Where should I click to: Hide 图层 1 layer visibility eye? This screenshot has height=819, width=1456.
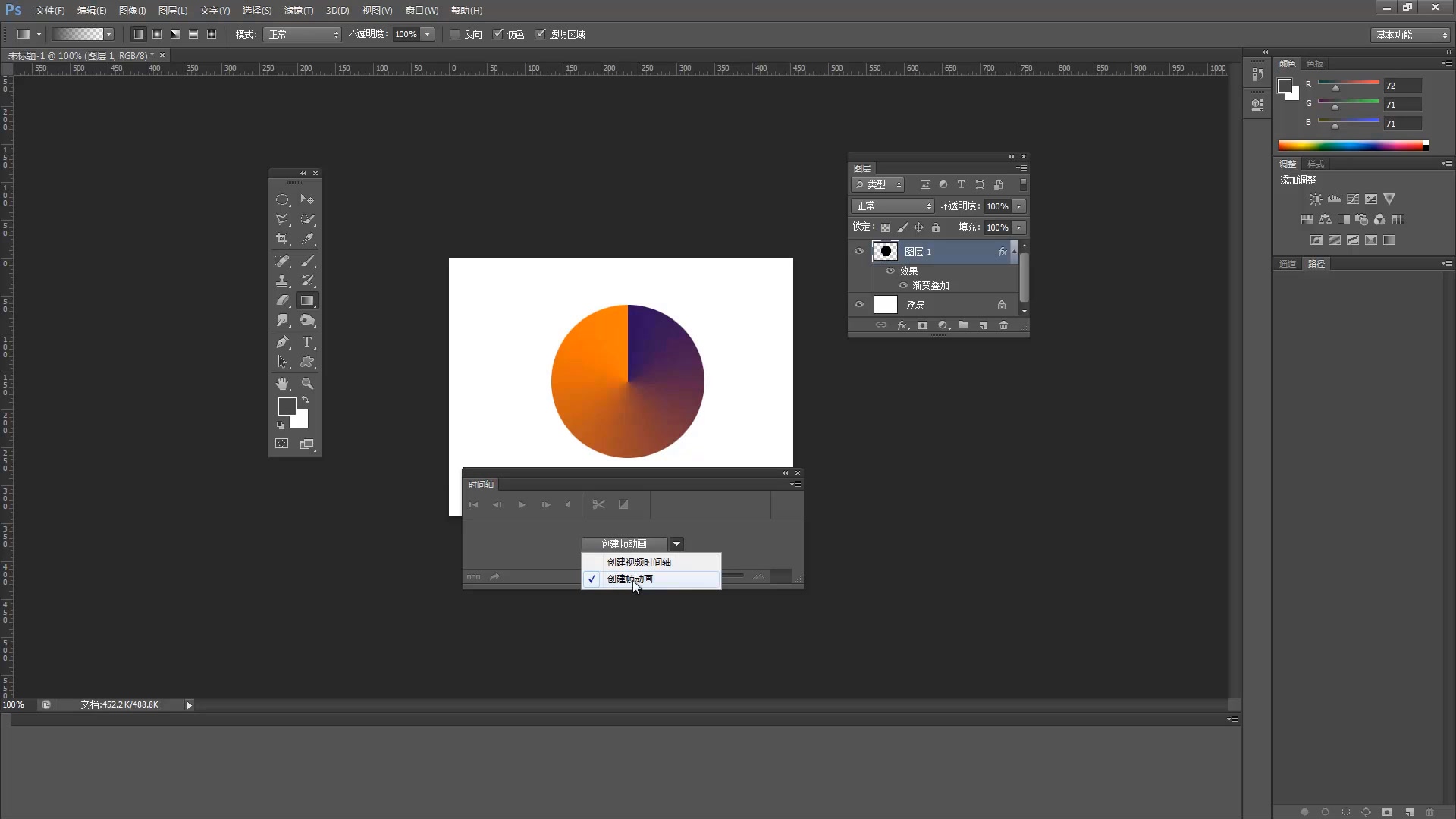coord(859,251)
